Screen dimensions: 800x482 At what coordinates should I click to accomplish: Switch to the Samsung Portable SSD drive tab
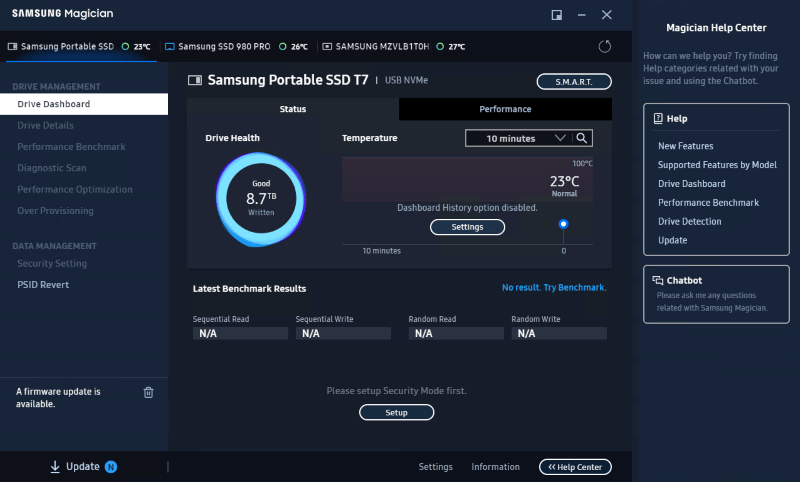pos(79,46)
